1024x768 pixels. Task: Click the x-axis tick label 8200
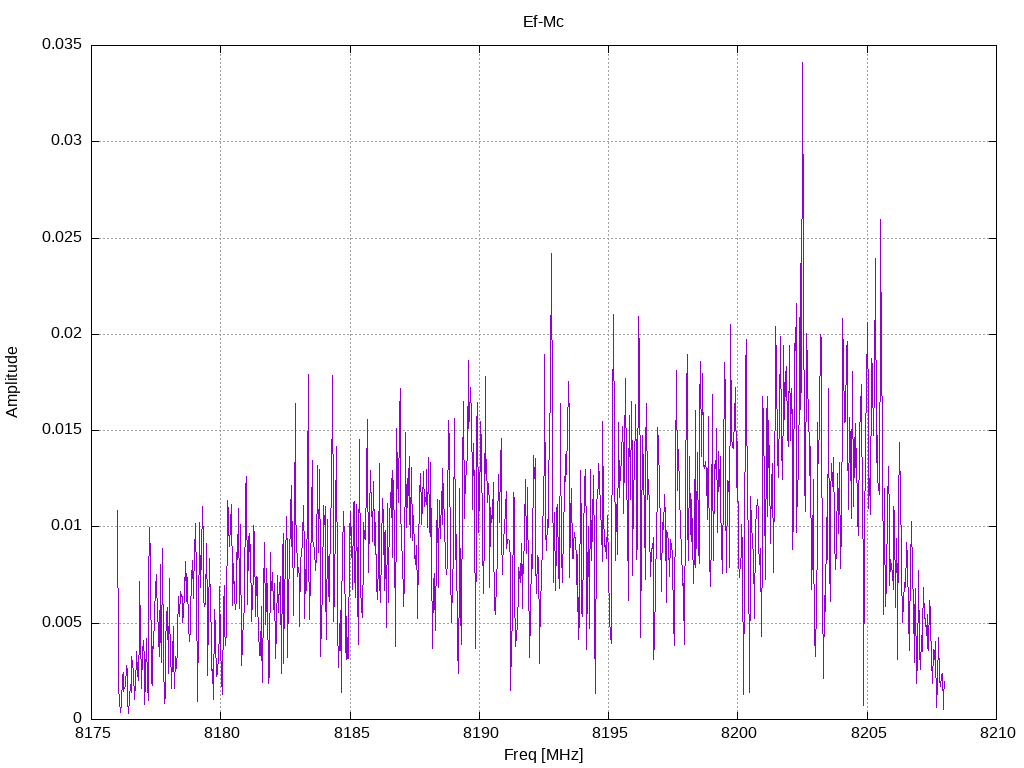pos(739,733)
